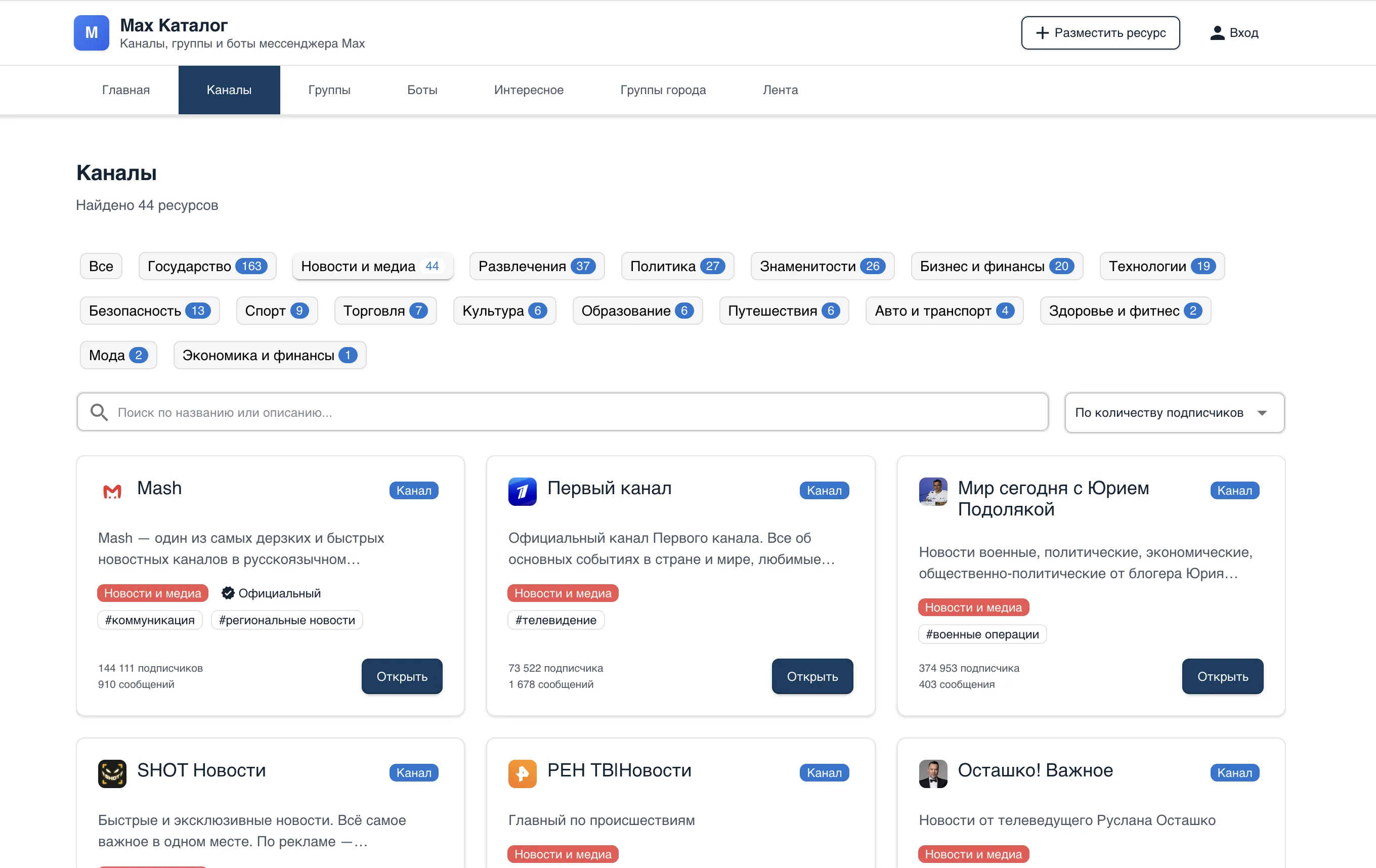Viewport: 1376px width, 868px height.
Task: Switch to the Группы tab
Action: (x=329, y=90)
